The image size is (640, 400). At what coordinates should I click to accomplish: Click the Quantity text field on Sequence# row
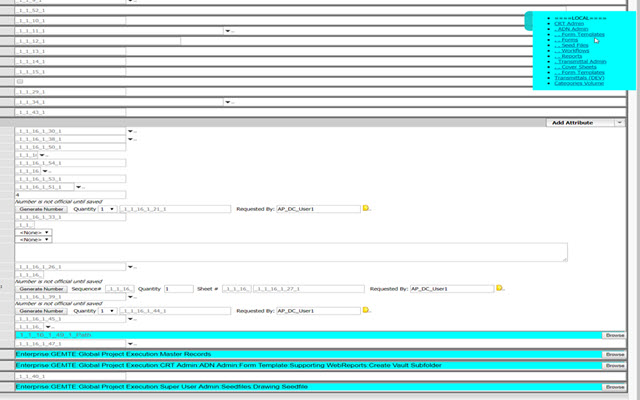179,289
